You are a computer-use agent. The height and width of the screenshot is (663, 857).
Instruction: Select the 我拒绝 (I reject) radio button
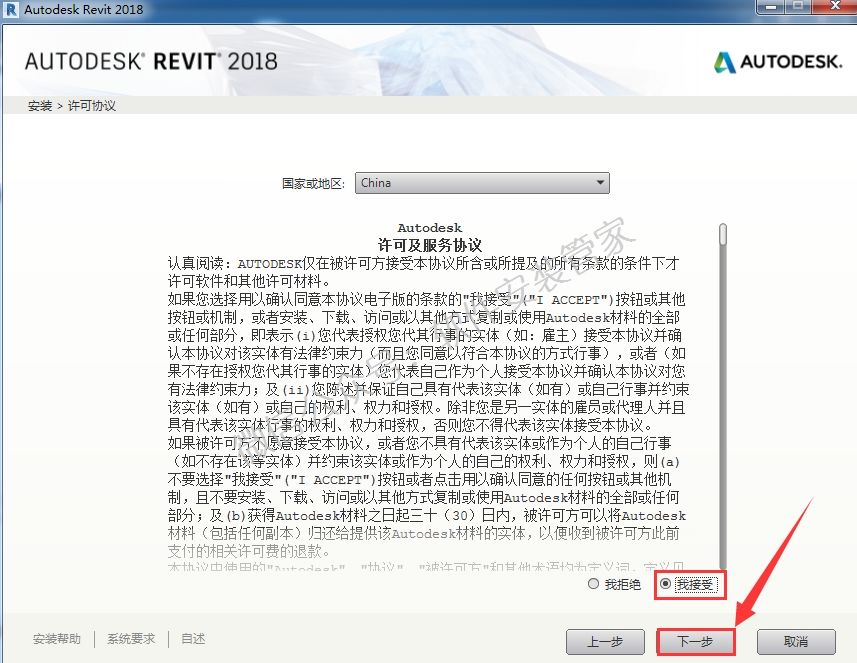click(x=594, y=584)
